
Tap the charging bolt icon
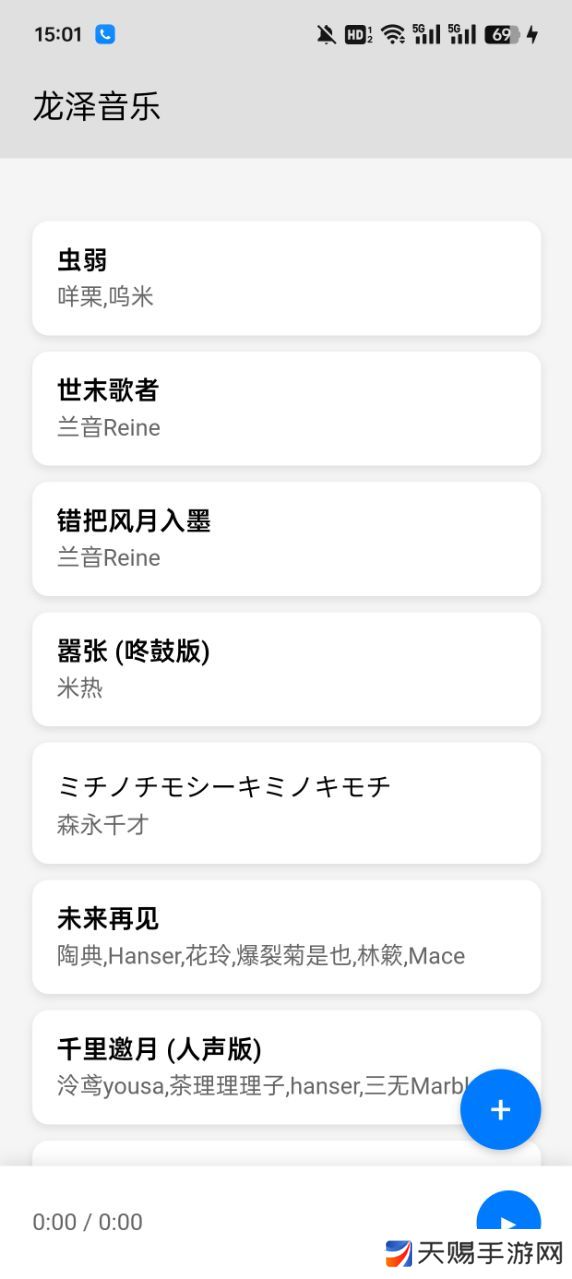coord(532,35)
